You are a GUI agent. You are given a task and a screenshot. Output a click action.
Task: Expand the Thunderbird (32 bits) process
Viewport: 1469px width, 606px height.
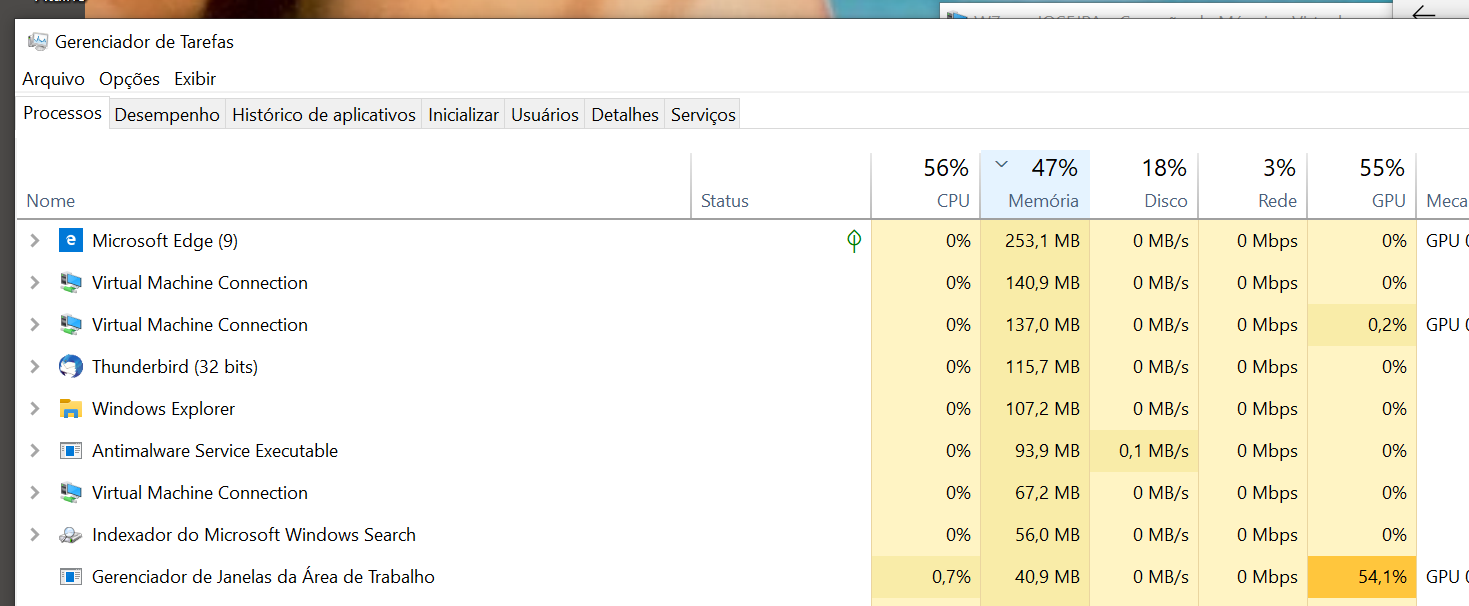coord(35,367)
